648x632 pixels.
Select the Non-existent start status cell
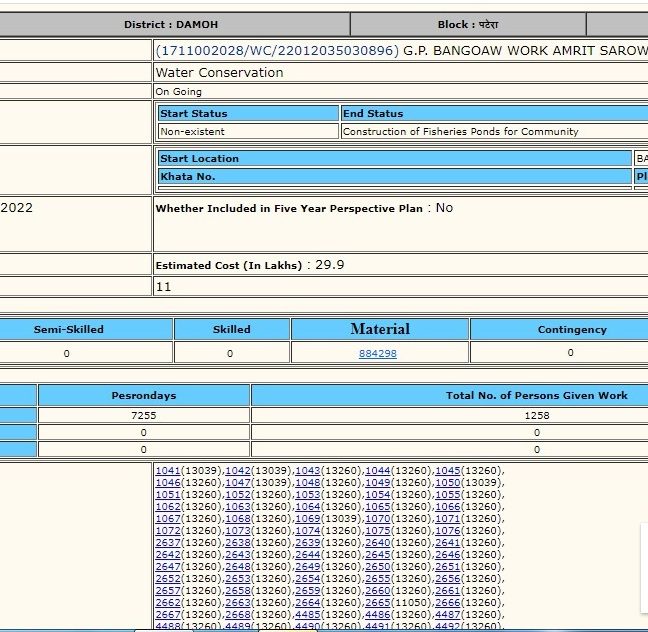pyautogui.click(x=248, y=131)
